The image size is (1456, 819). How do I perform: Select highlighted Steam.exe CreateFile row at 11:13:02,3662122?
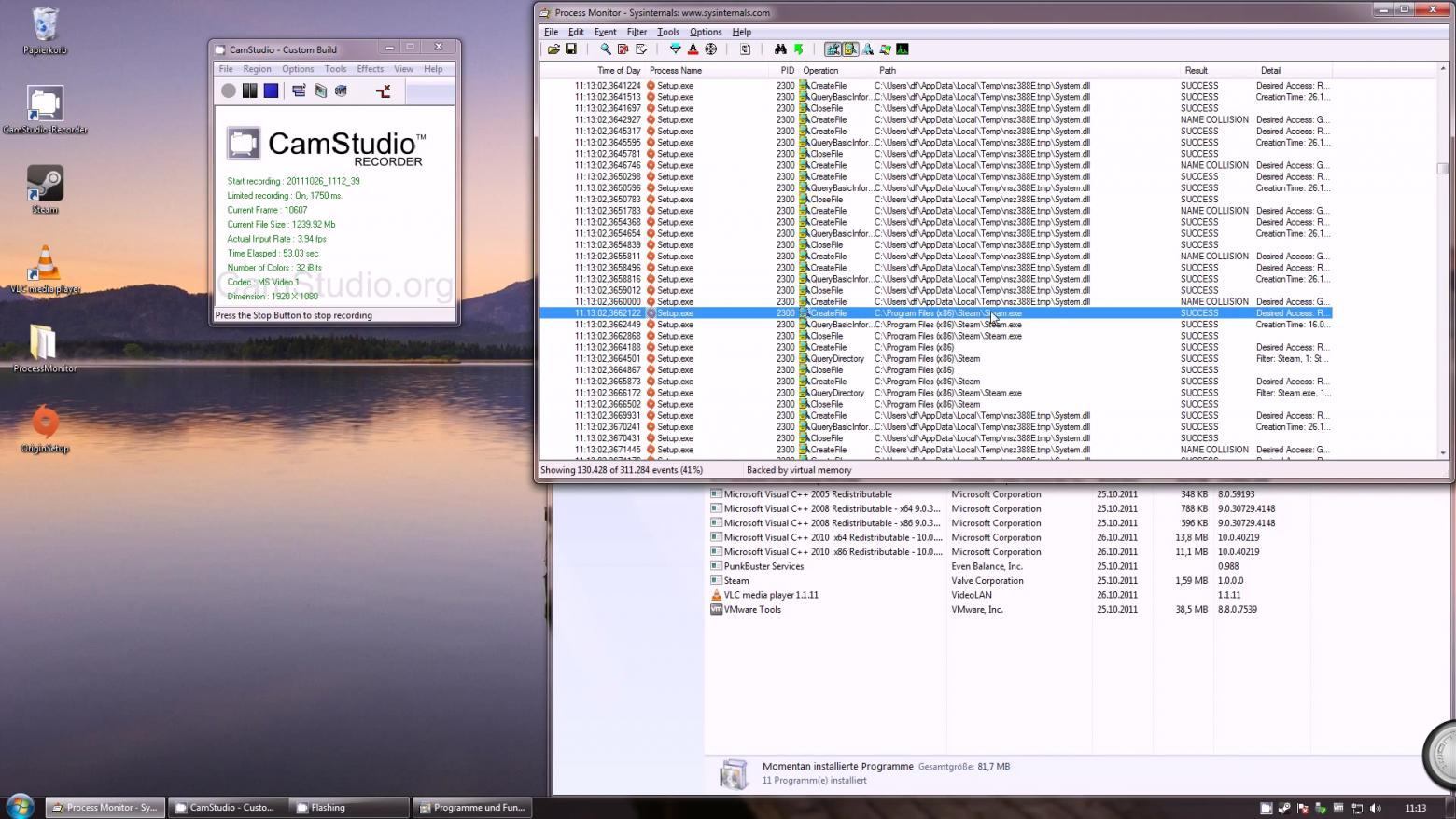tap(935, 313)
